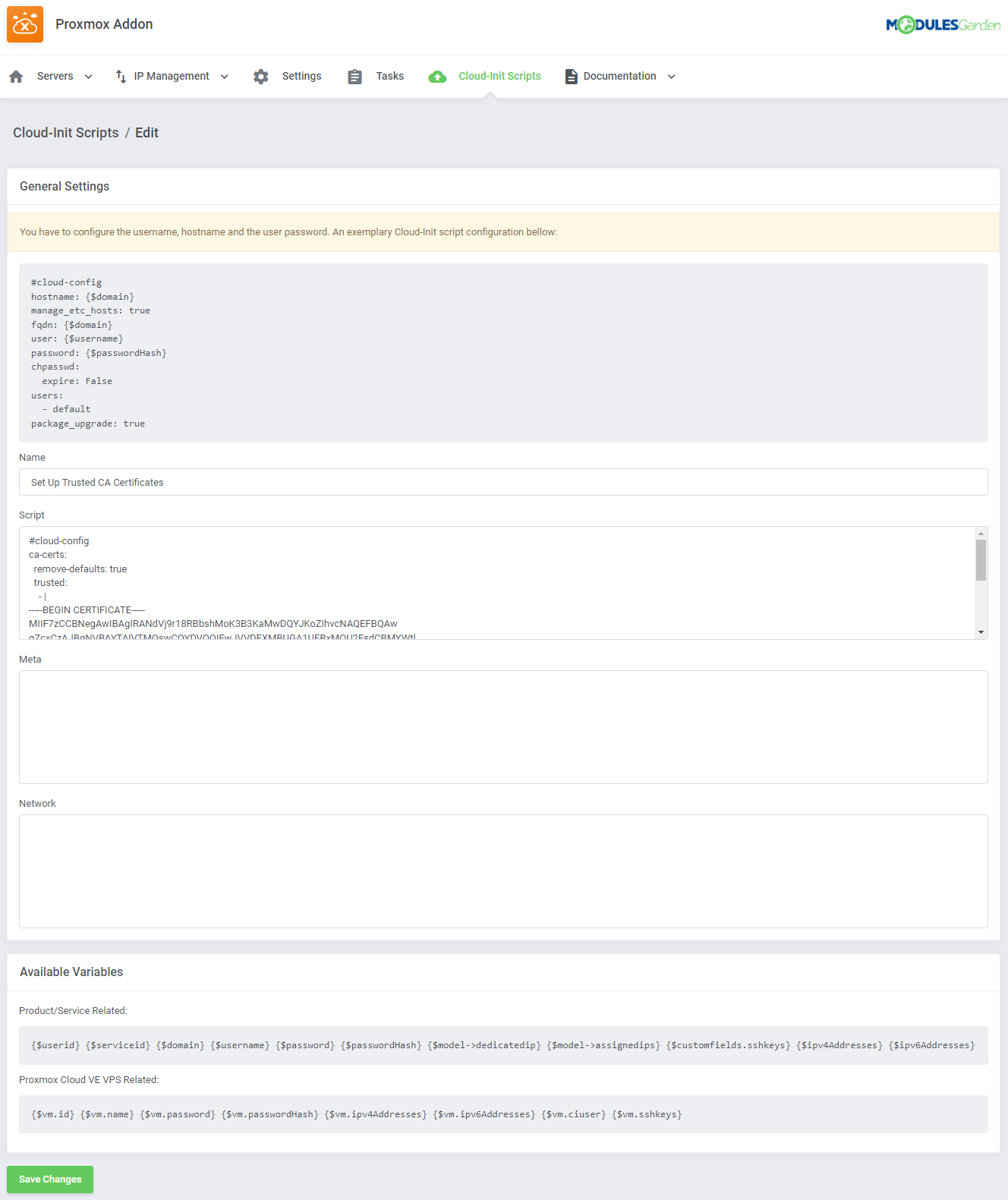Open the Settings menu item
1008x1200 pixels.
[301, 76]
